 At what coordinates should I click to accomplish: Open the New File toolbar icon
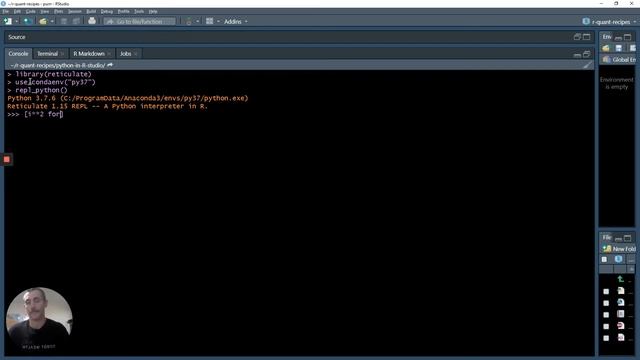8,21
